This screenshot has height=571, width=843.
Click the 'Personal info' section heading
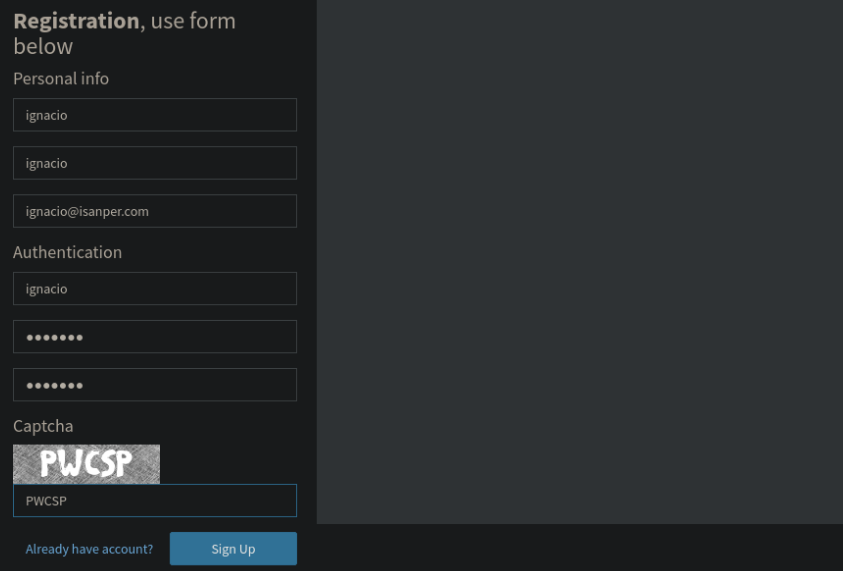click(61, 78)
